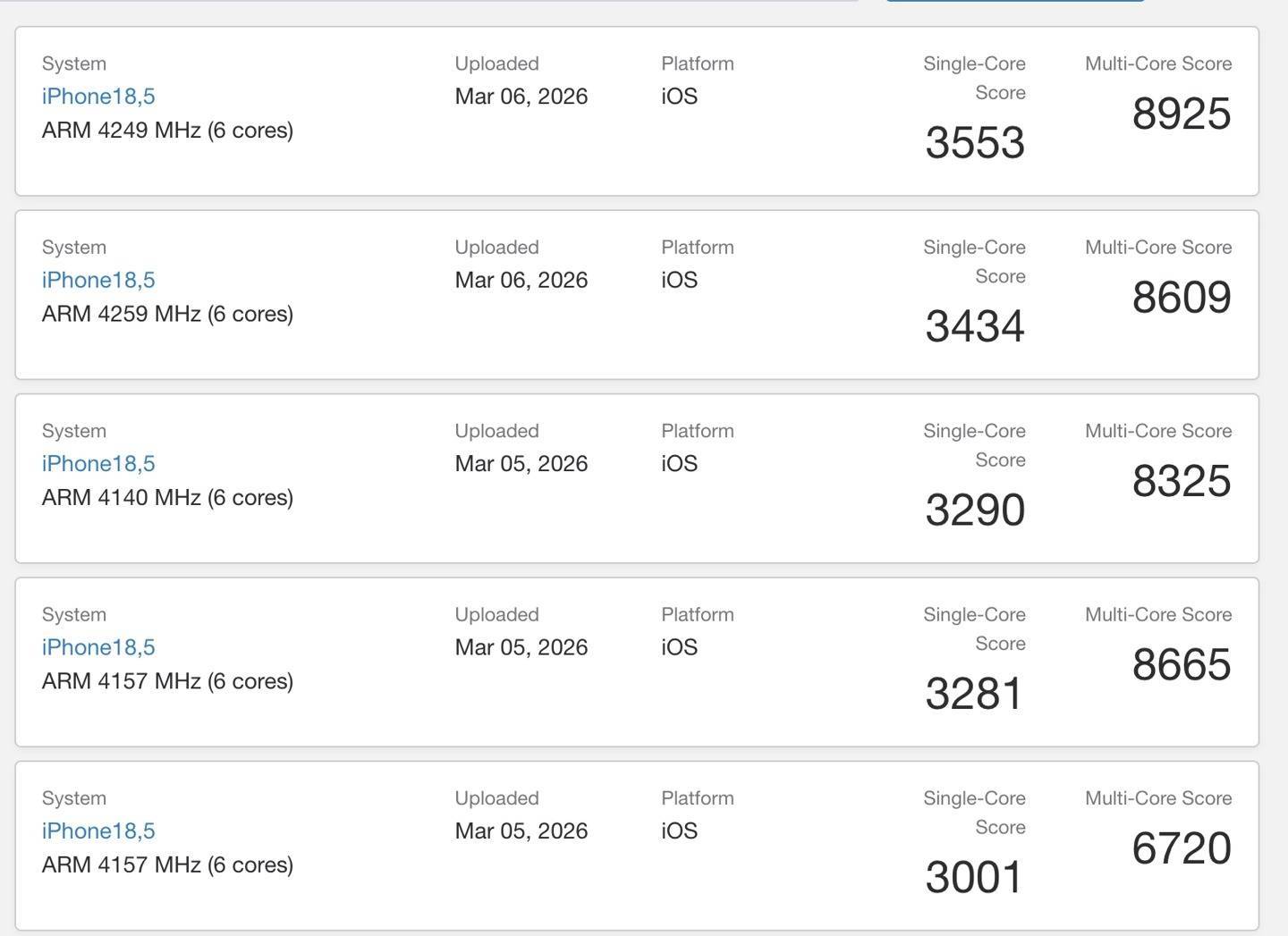The width and height of the screenshot is (1288, 936).
Task: Click the 8665 multi-core score value
Action: pyautogui.click(x=1181, y=665)
